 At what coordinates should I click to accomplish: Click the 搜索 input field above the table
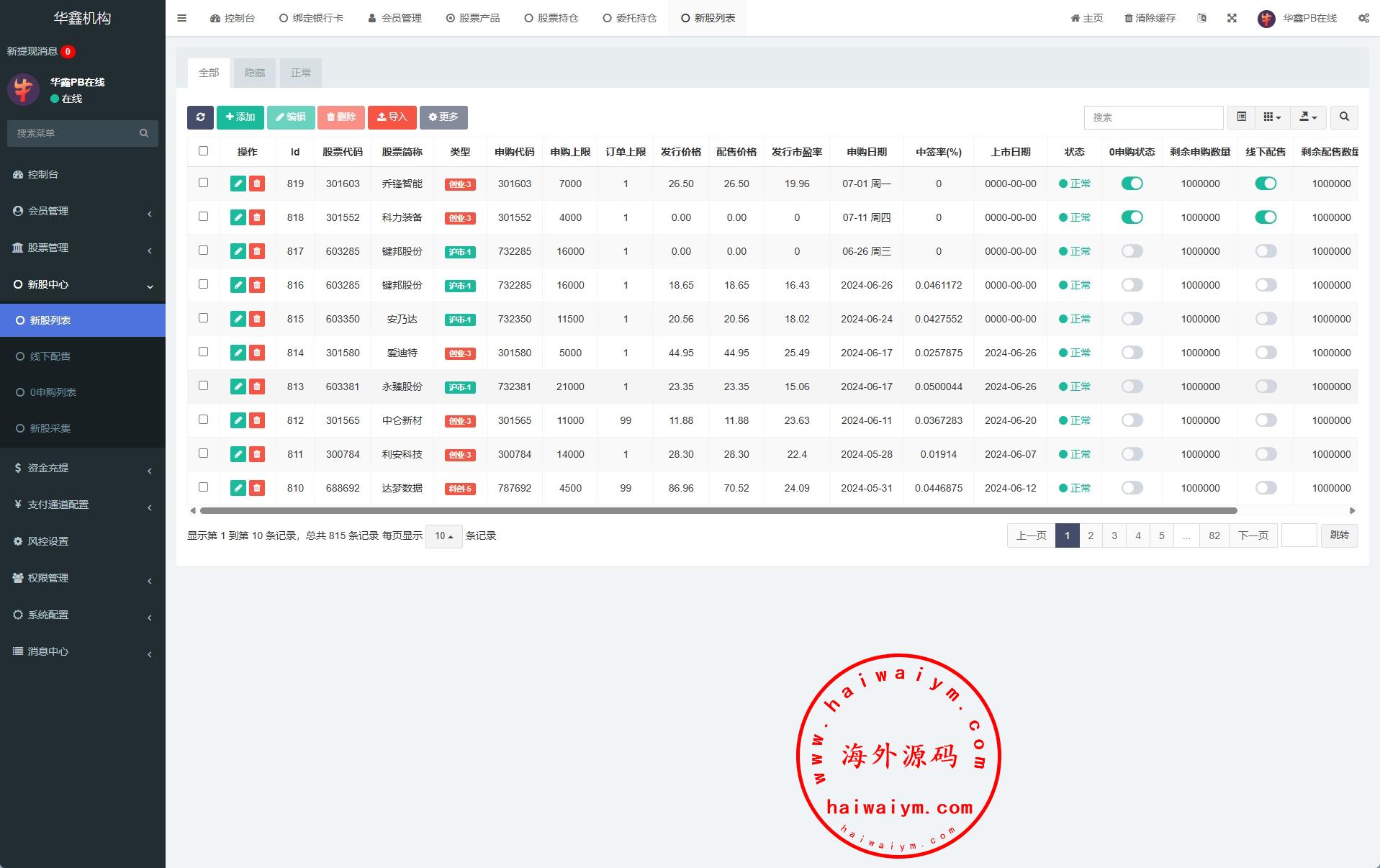point(1153,117)
